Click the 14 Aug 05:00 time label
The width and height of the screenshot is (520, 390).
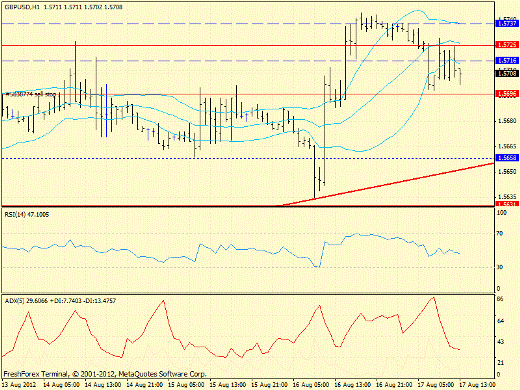click(x=62, y=385)
